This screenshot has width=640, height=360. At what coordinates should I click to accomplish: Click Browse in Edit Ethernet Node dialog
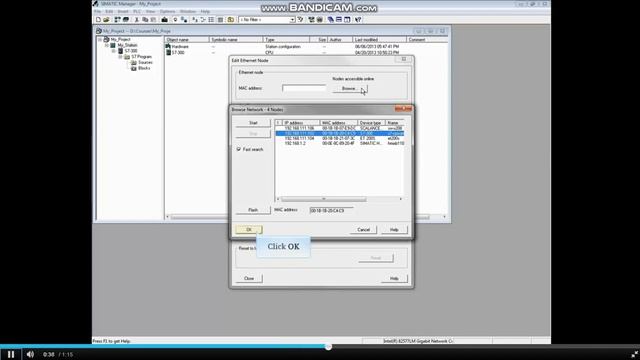[350, 89]
